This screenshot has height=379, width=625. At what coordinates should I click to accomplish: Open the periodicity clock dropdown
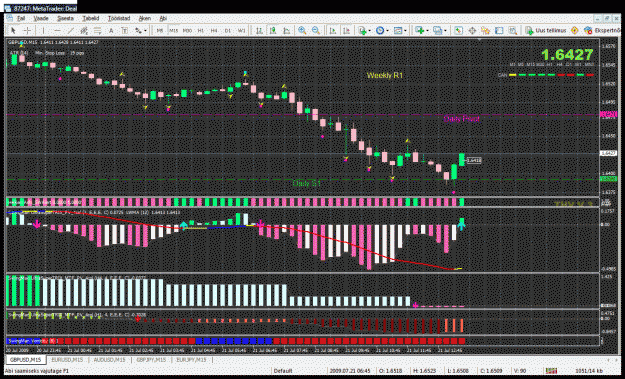381,30
